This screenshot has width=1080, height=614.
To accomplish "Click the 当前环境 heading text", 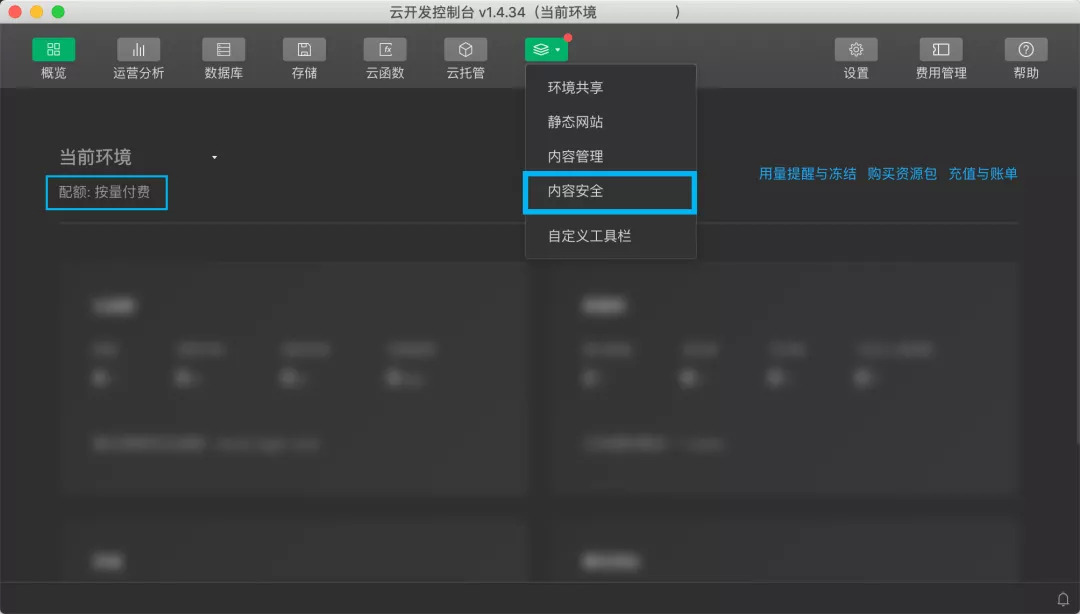I will 95,157.
